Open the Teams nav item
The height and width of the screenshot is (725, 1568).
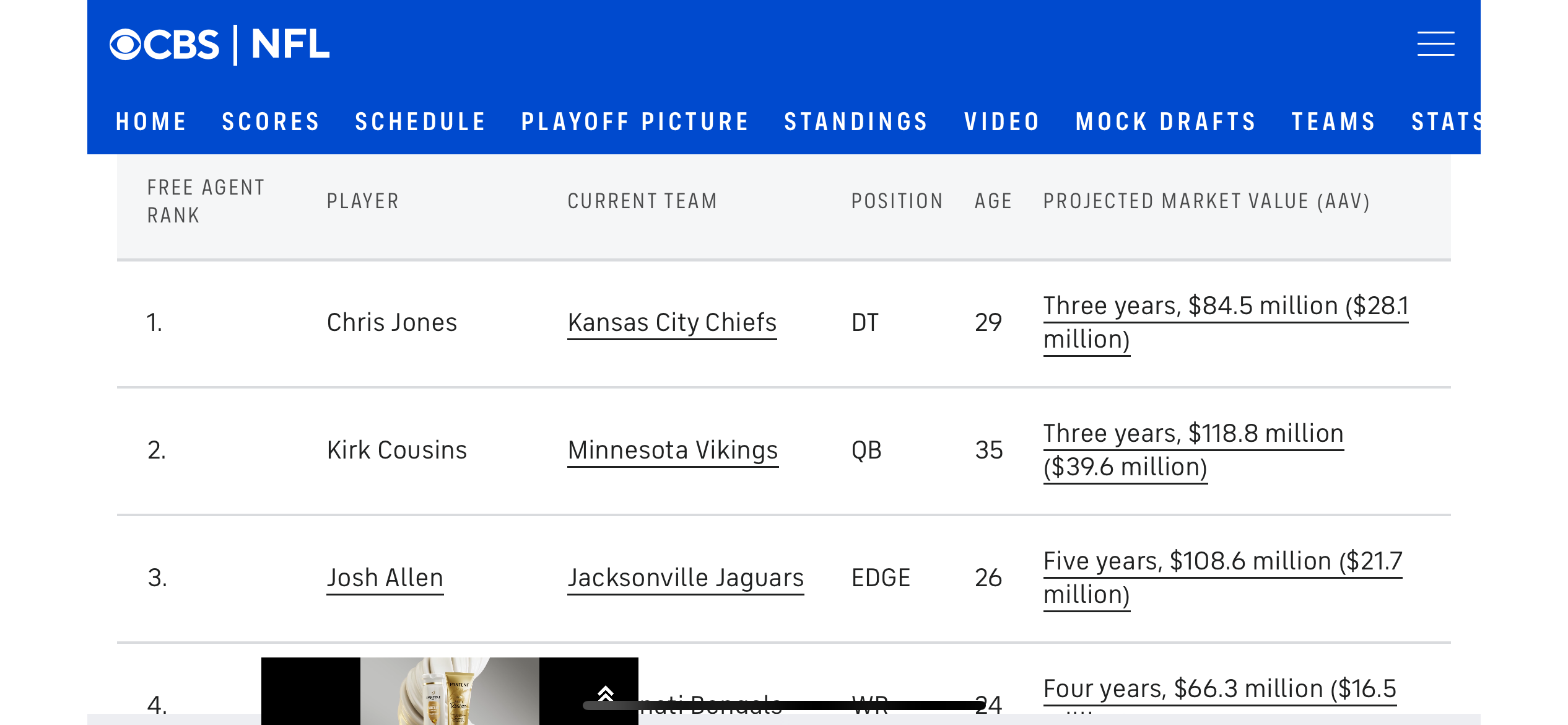[1334, 121]
